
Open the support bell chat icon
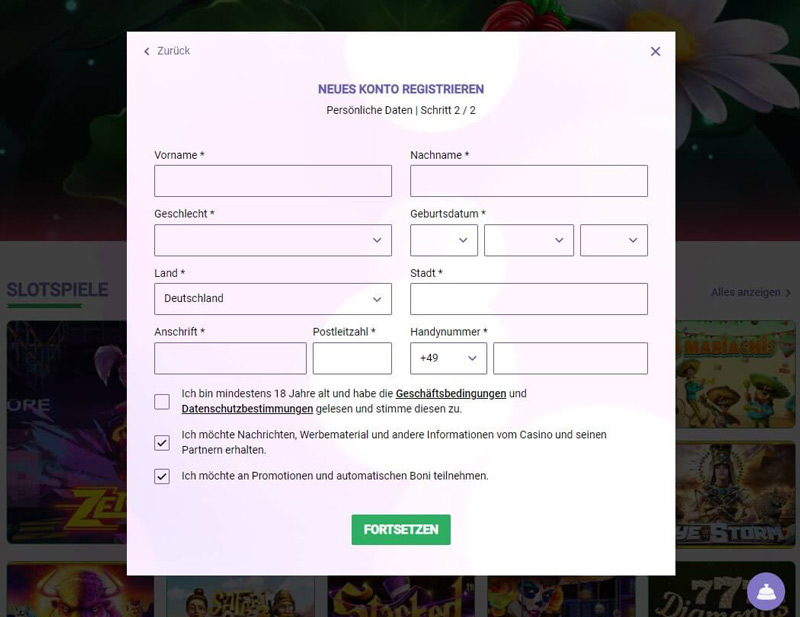[x=766, y=591]
